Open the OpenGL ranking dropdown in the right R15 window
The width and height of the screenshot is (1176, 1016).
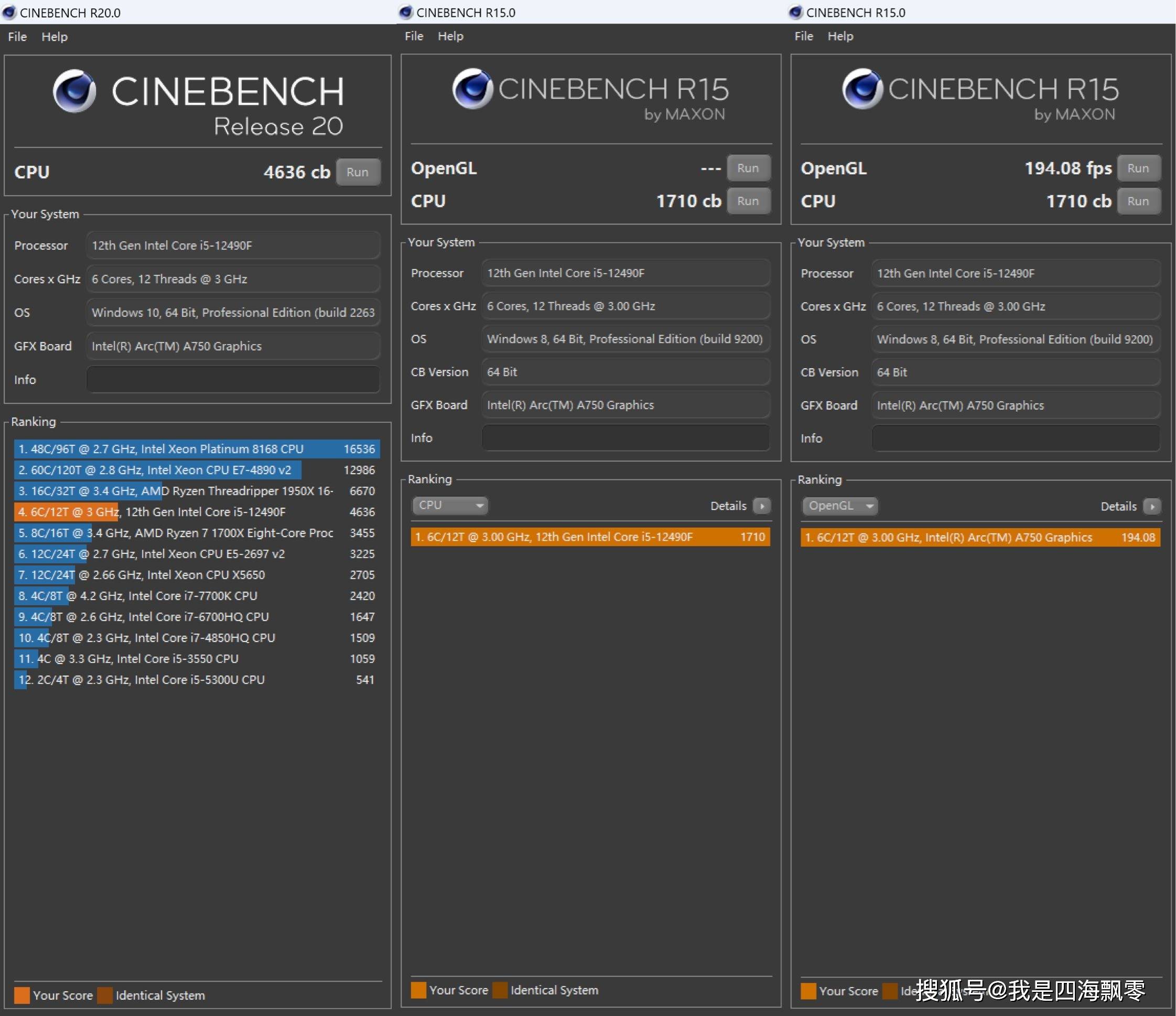[x=840, y=506]
